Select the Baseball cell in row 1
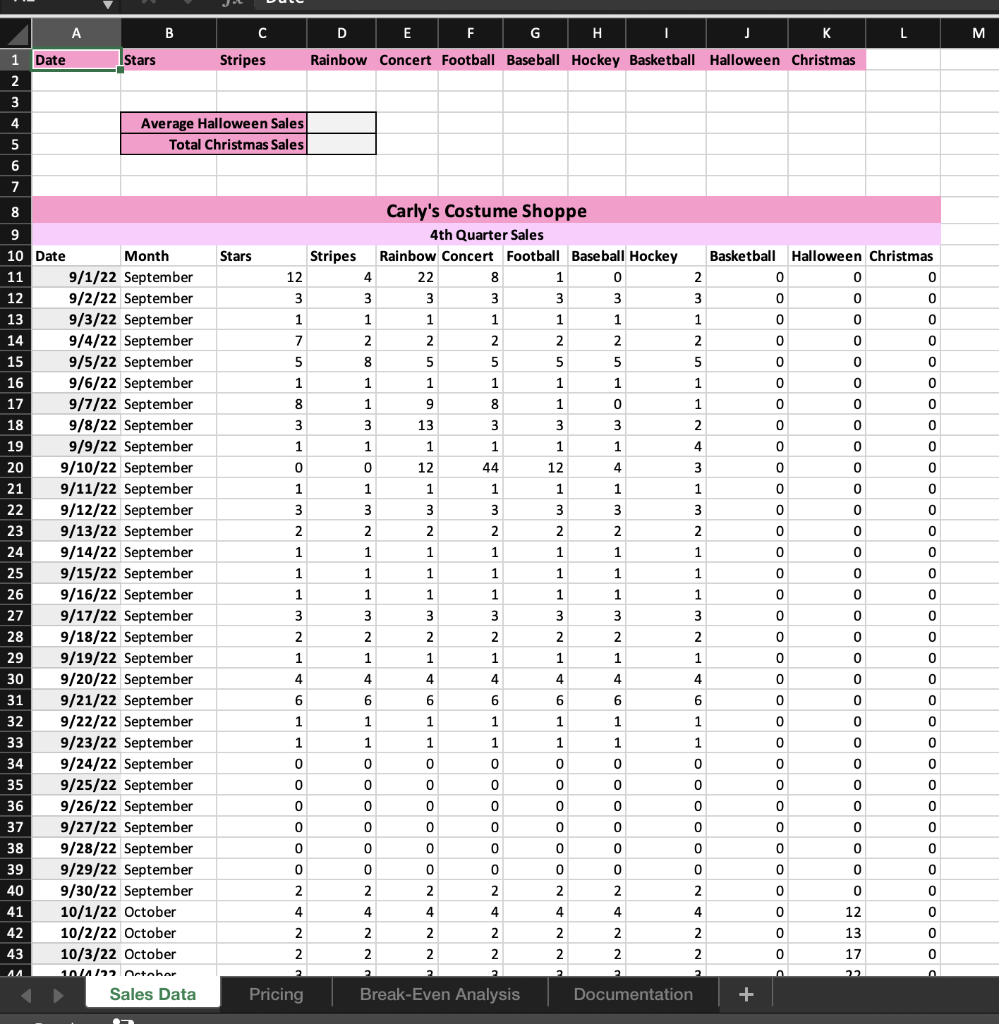999x1024 pixels. click(535, 60)
